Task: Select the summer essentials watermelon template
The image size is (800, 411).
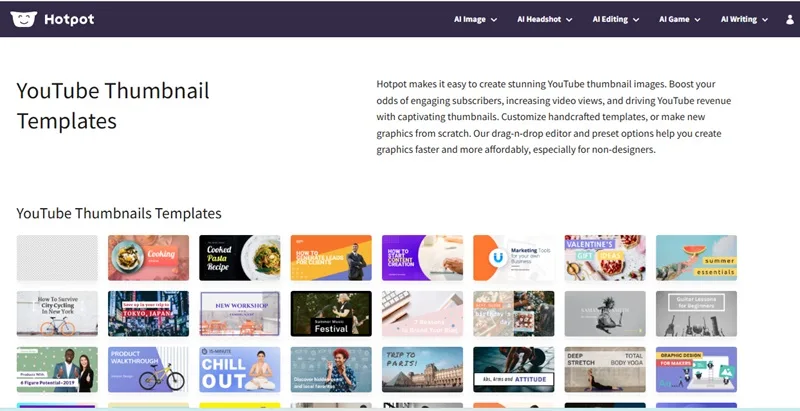Action: [696, 258]
